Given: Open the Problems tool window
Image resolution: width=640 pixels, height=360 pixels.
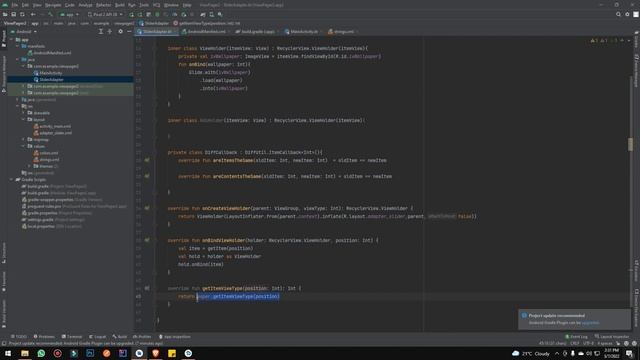Looking at the screenshot, I should pyautogui.click(x=44, y=337).
